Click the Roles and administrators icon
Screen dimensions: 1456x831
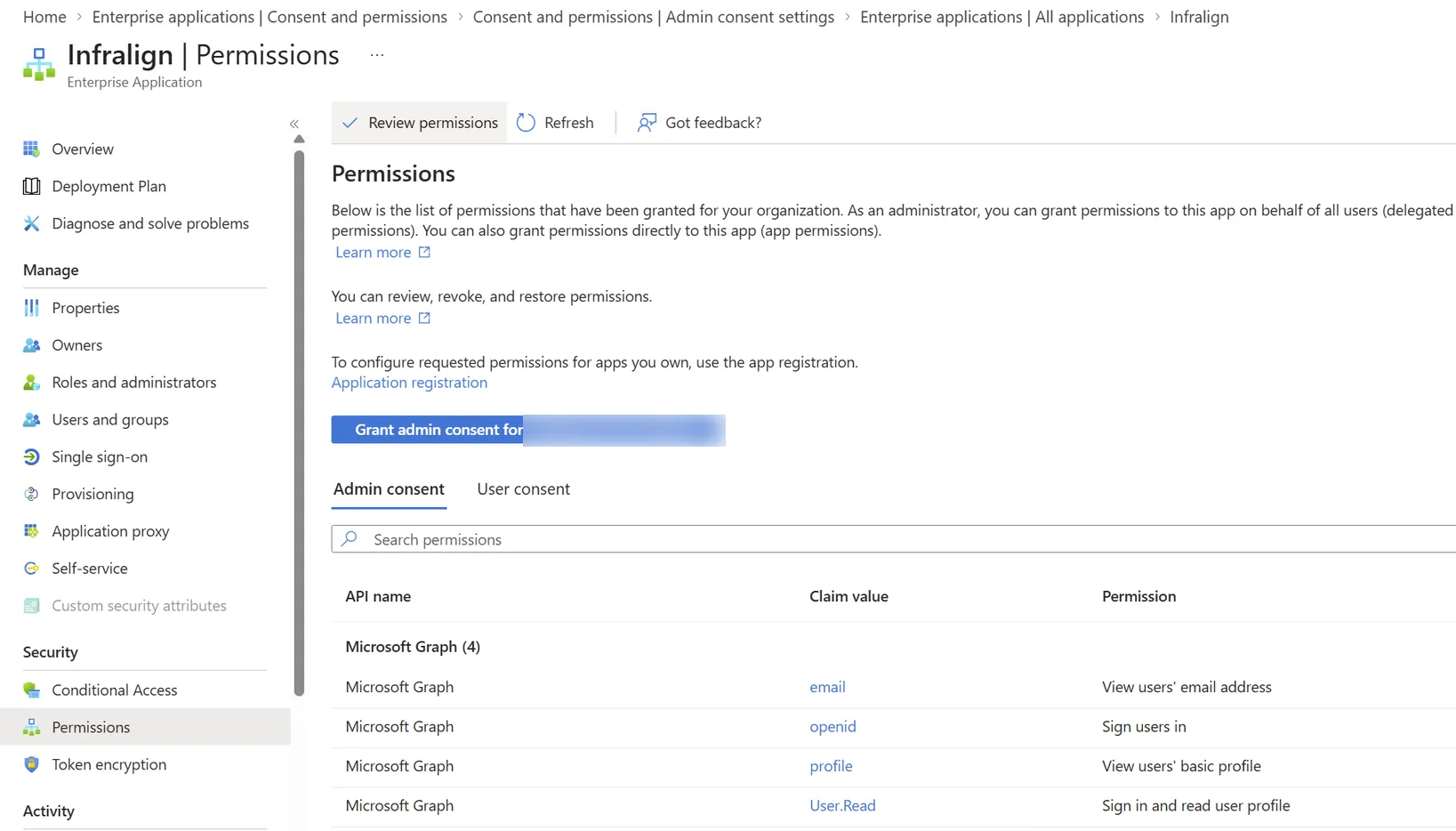click(x=32, y=383)
